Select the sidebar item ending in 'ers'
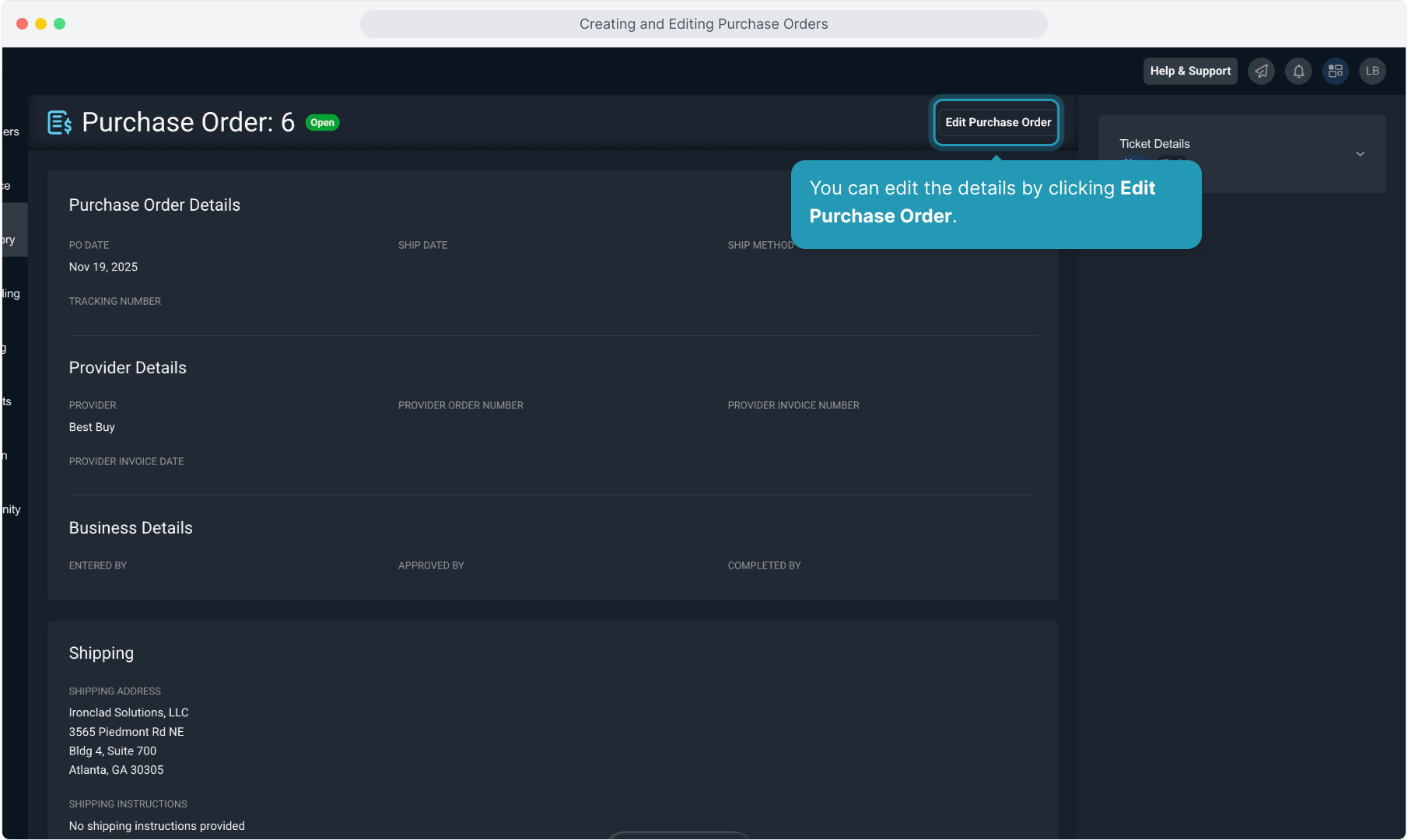This screenshot has height=840, width=1408. tap(11, 131)
